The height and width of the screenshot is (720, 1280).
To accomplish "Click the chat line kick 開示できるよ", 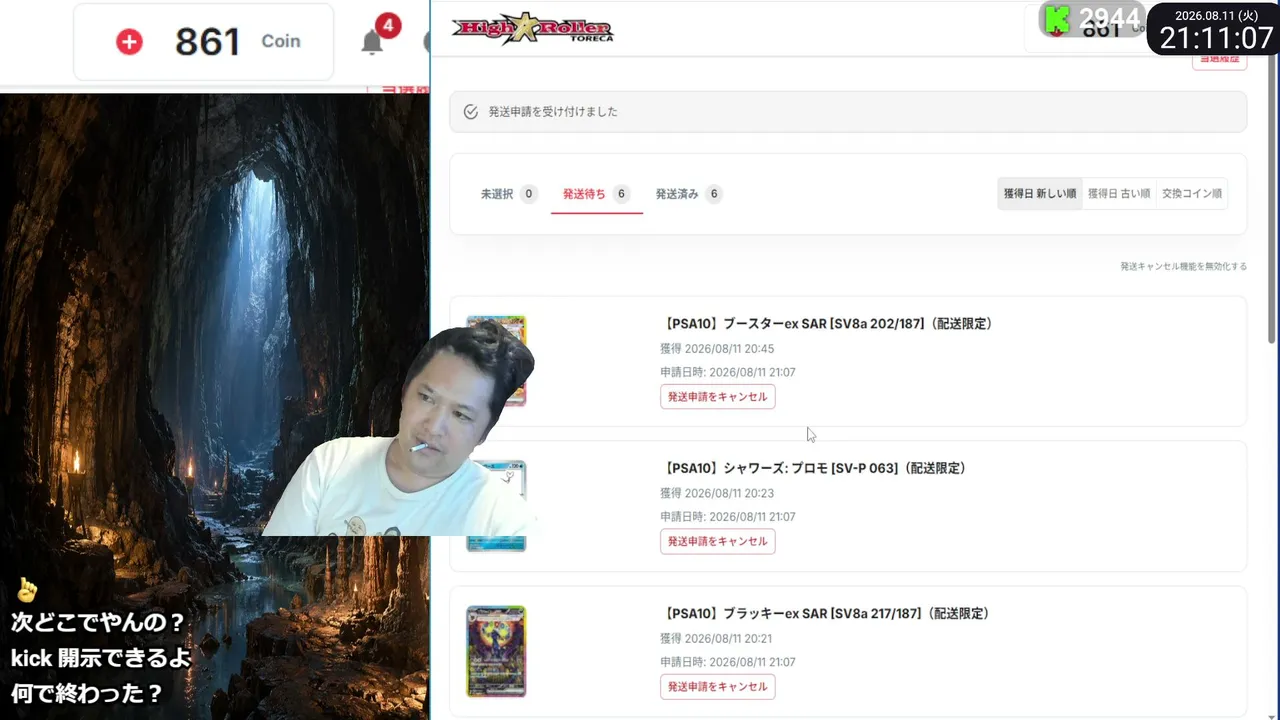I will [100, 658].
